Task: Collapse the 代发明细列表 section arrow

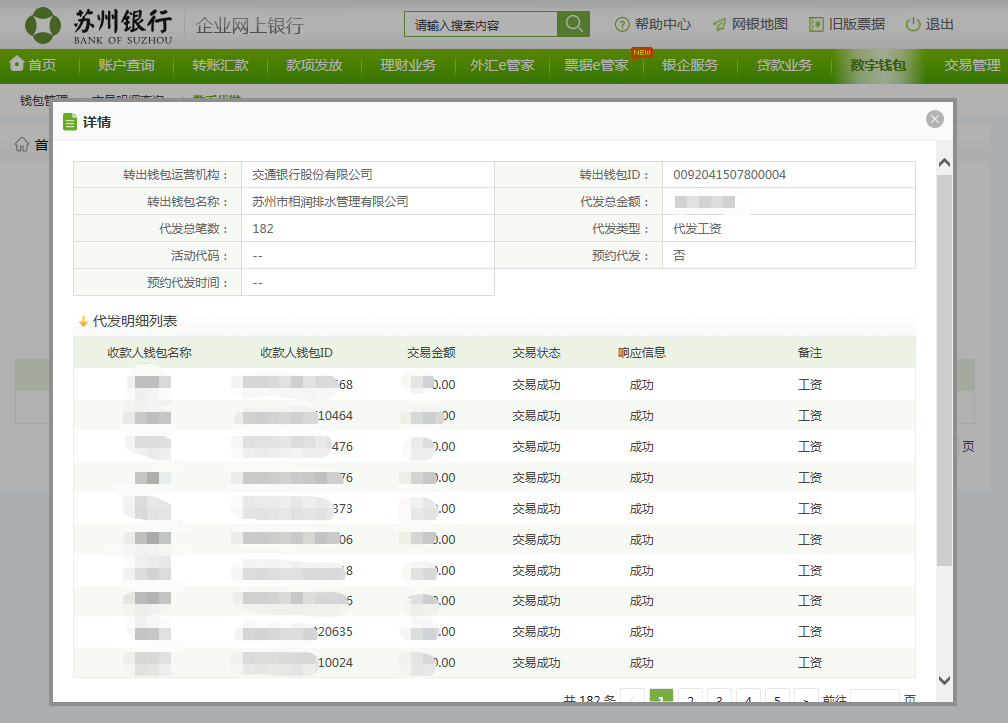Action: click(83, 322)
